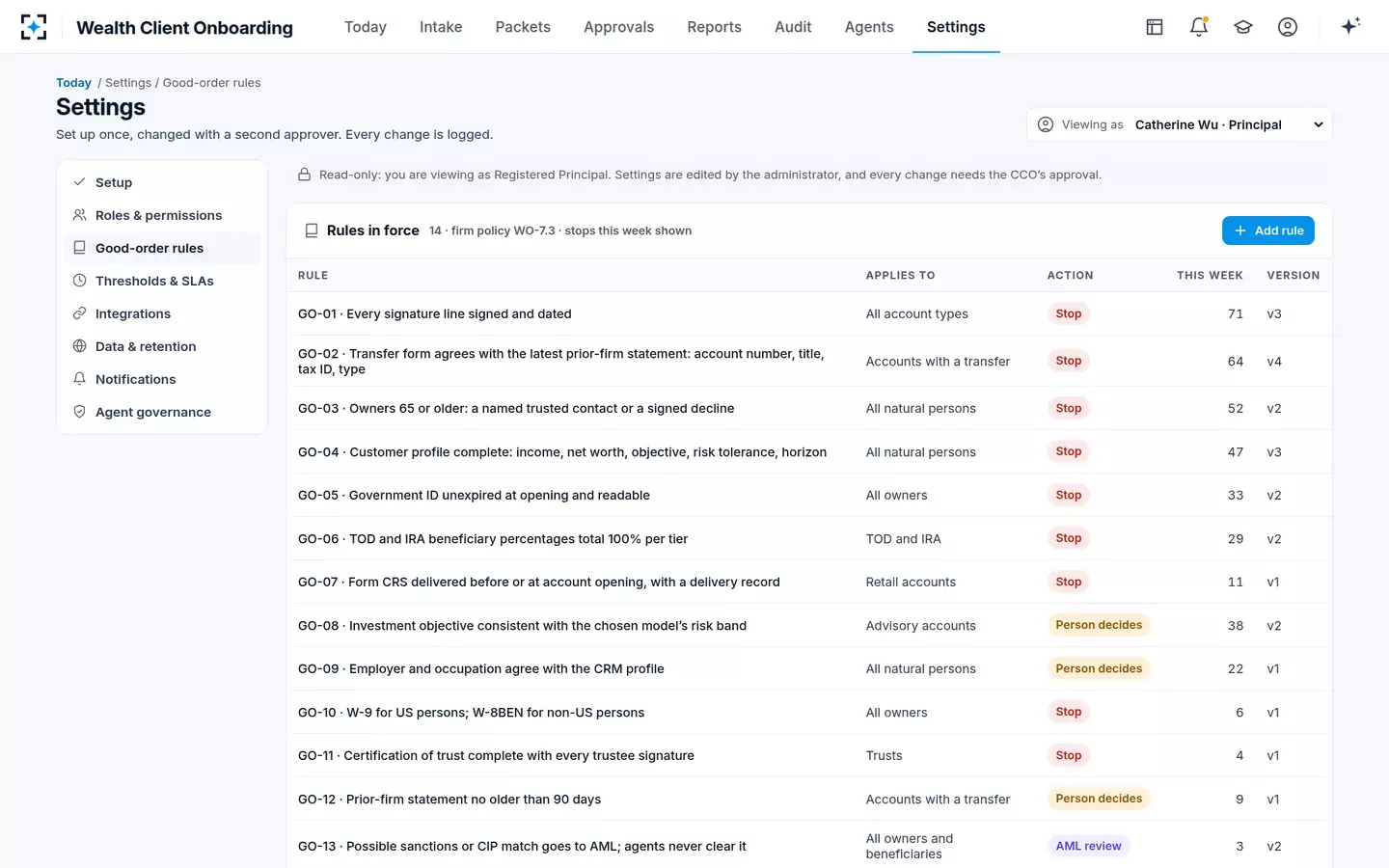Launch the sparkle AI assistant icon
This screenshot has width=1389, height=868.
click(1350, 26)
